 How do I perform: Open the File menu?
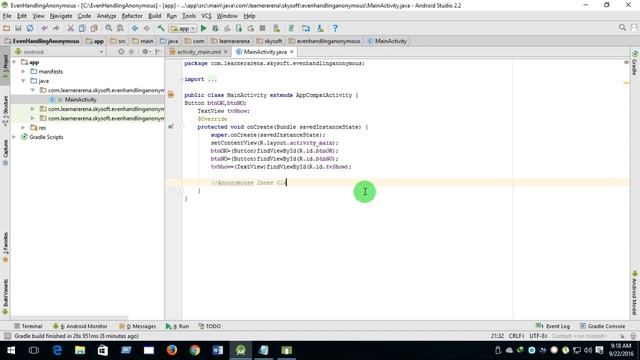(x=7, y=16)
